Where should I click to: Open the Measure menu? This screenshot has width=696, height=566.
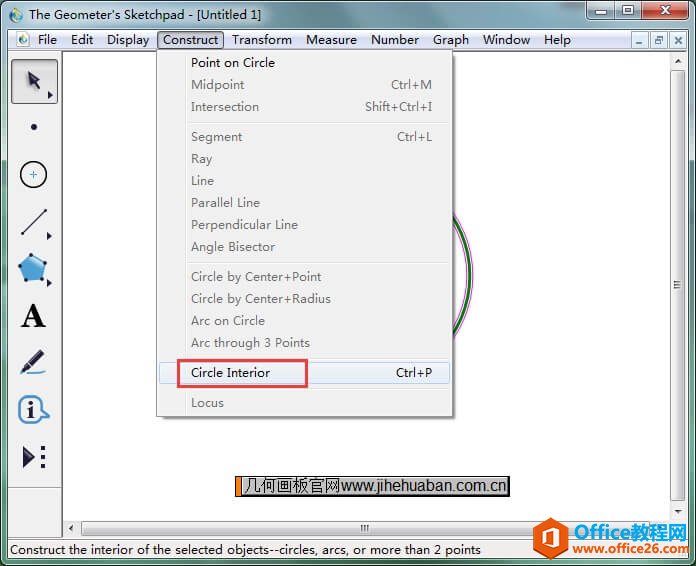331,40
